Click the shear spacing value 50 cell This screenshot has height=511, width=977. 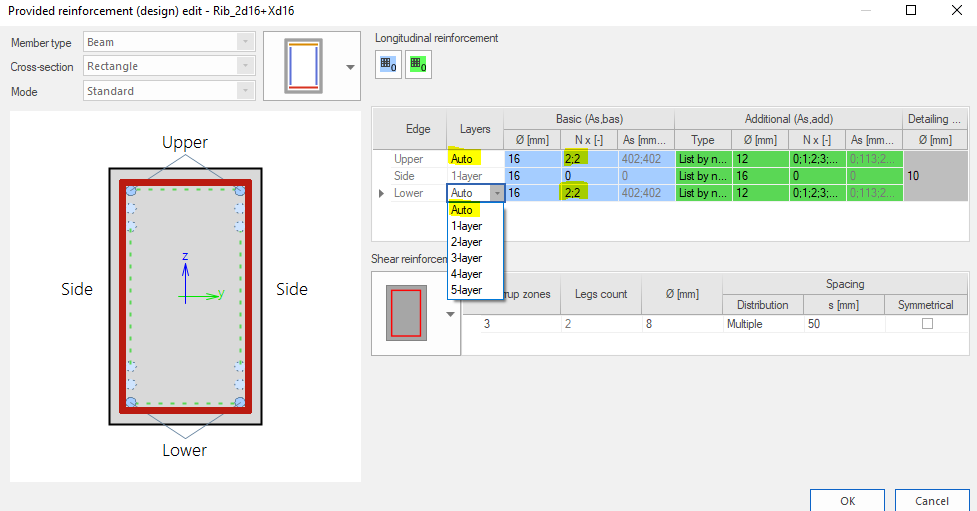pyautogui.click(x=842, y=324)
